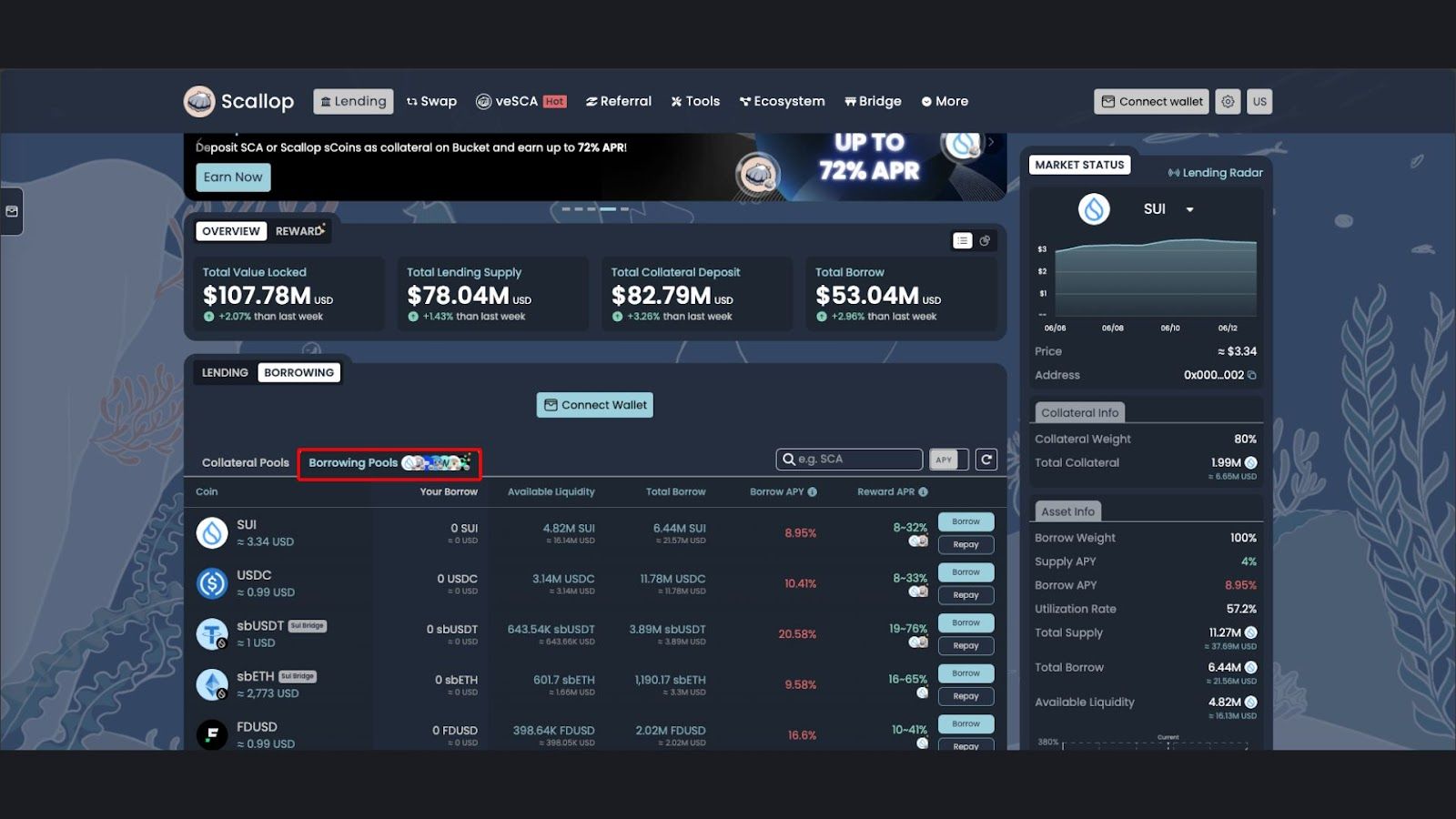Select the MARKET STATUS tab

click(x=1079, y=165)
